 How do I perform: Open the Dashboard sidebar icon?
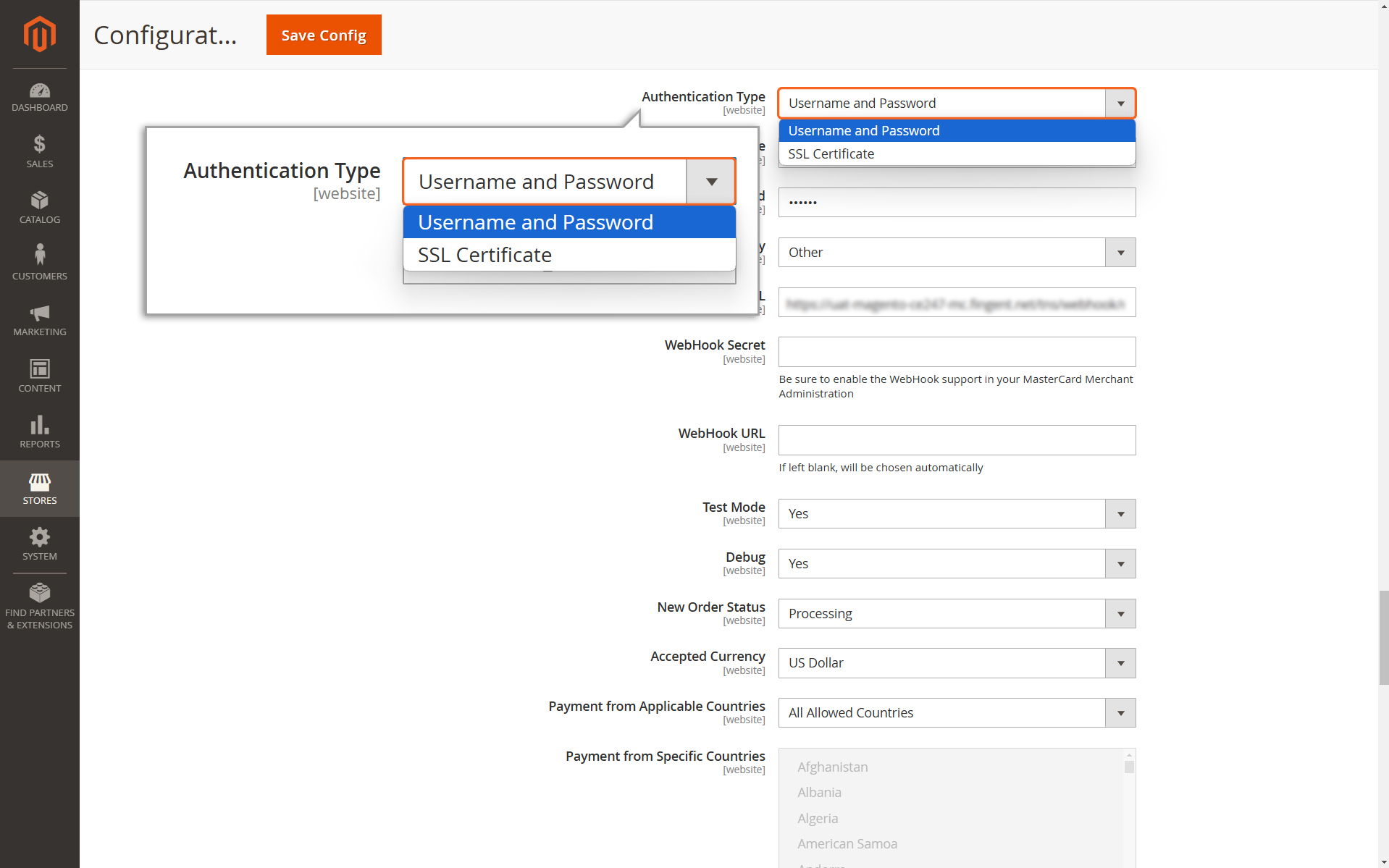pyautogui.click(x=39, y=98)
